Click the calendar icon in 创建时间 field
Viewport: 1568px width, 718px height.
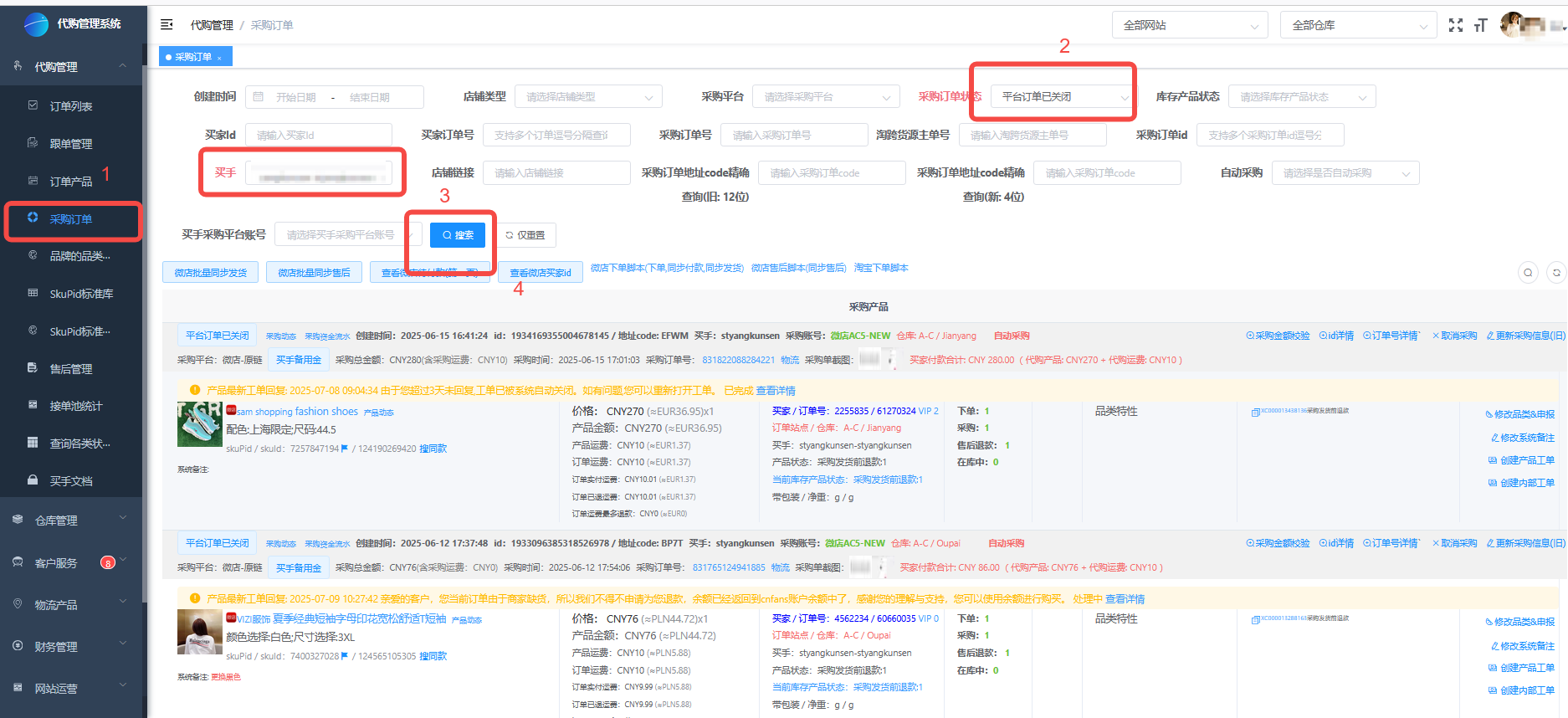point(259,97)
